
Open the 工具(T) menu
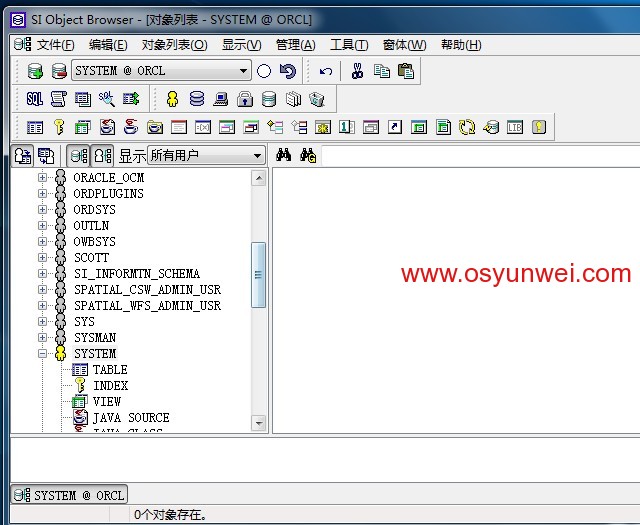(x=349, y=44)
